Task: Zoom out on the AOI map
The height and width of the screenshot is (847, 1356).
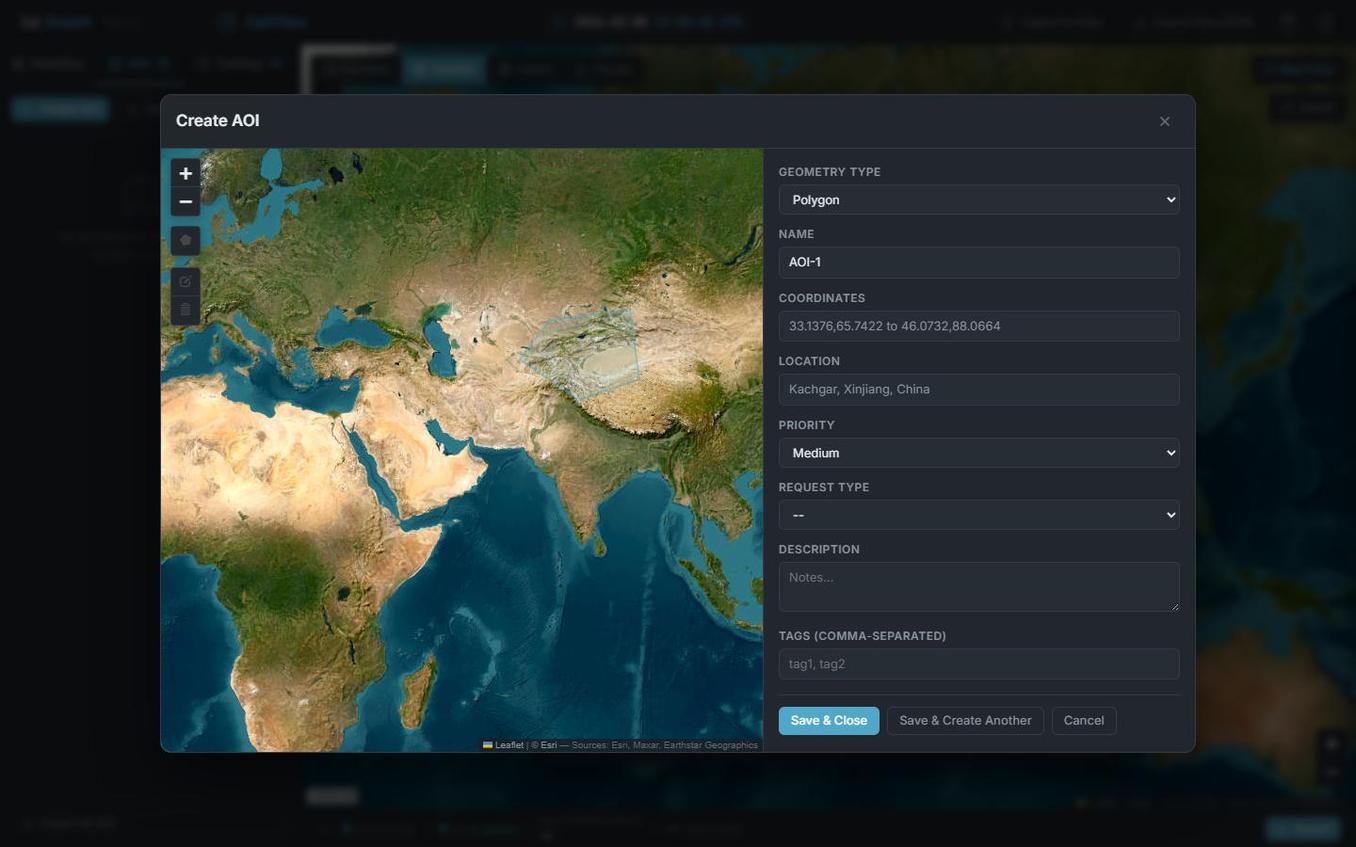Action: [x=185, y=202]
